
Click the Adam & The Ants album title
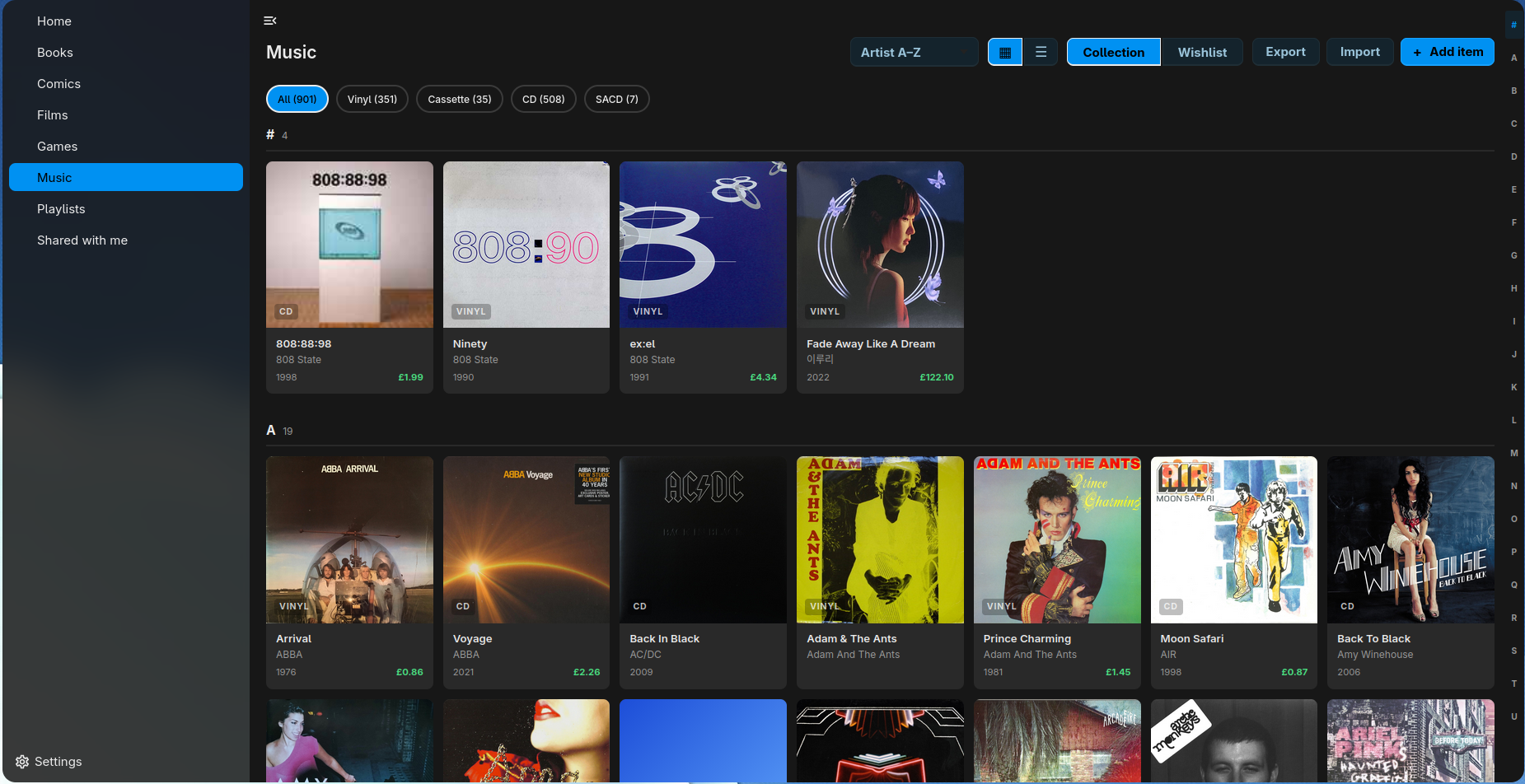[x=851, y=639]
